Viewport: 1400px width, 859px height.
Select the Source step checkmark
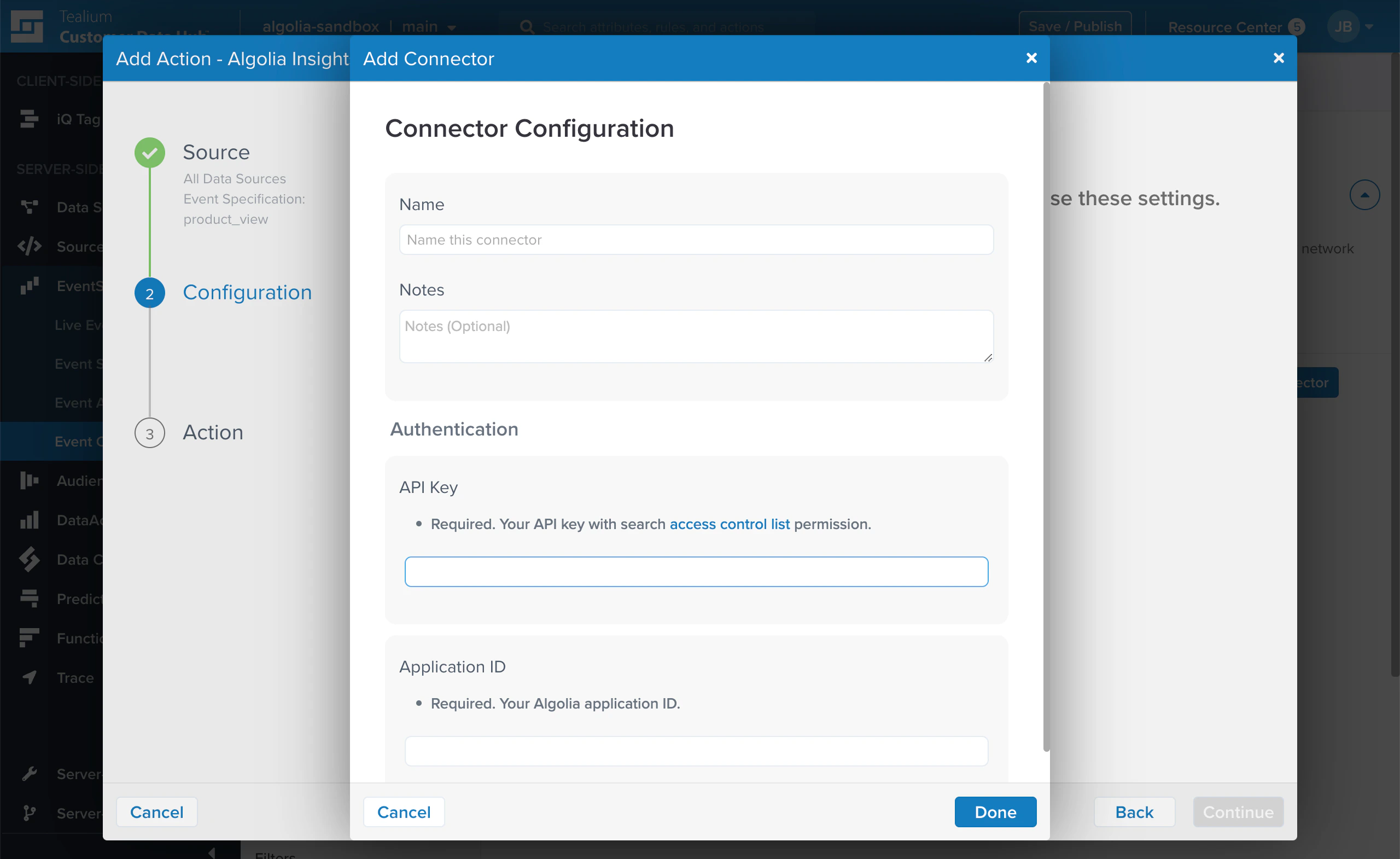(149, 152)
